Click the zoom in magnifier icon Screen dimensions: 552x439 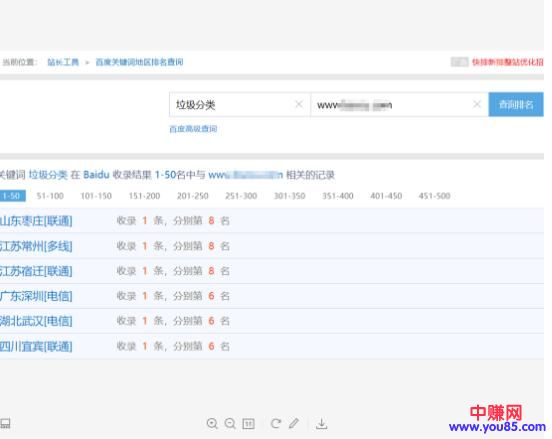point(212,424)
